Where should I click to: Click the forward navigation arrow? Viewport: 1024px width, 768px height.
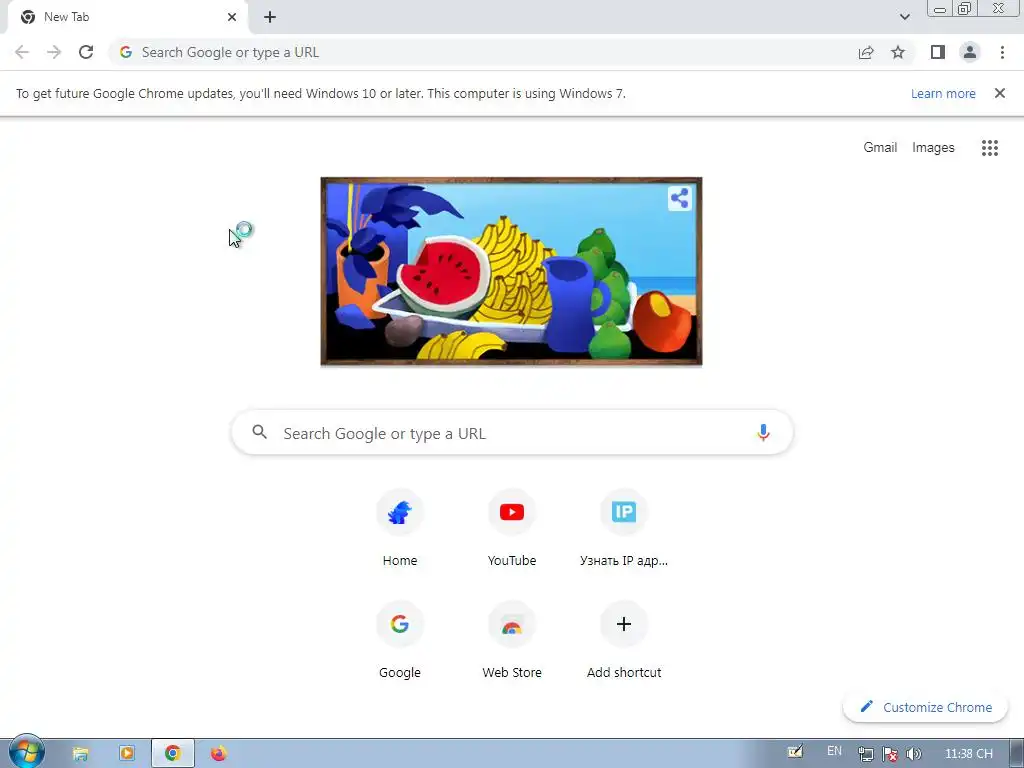[x=54, y=52]
